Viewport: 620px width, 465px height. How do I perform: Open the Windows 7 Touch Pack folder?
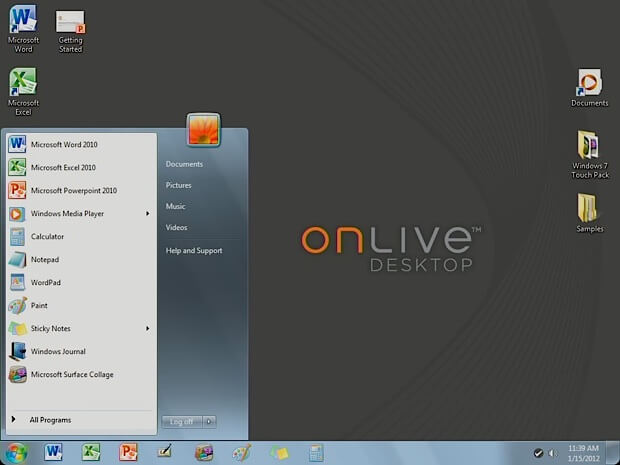tap(590, 154)
